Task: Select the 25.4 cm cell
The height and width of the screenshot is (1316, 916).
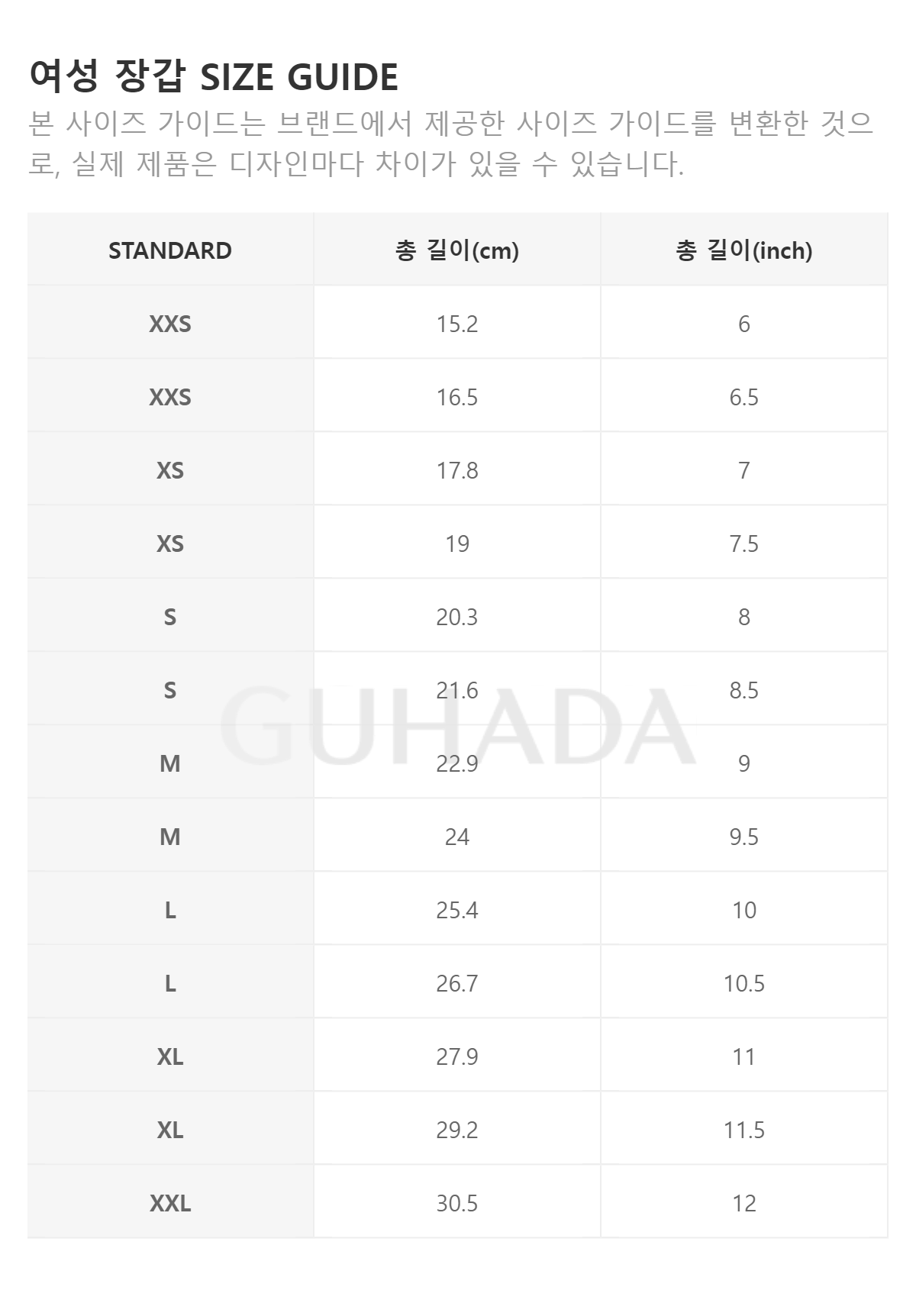Action: coord(457,909)
